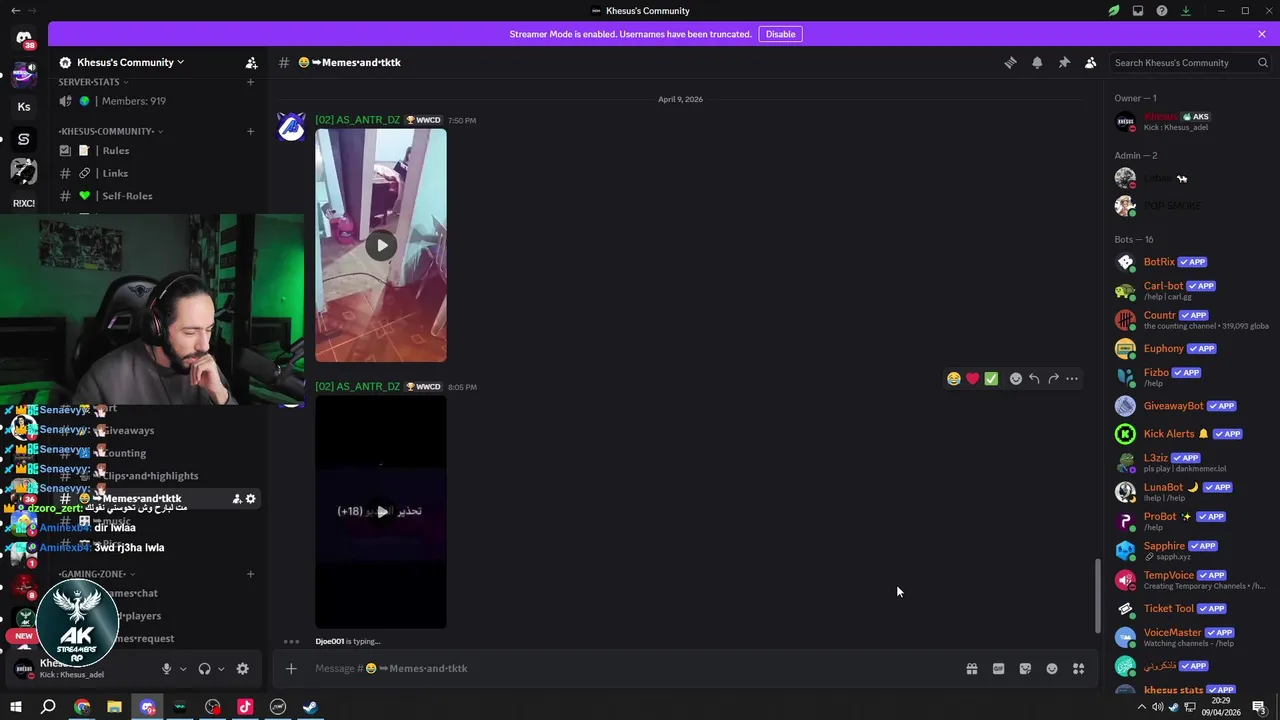This screenshot has width=1280, height=720.
Task: Open the RIXC! server icon
Action: pyautogui.click(x=24, y=203)
